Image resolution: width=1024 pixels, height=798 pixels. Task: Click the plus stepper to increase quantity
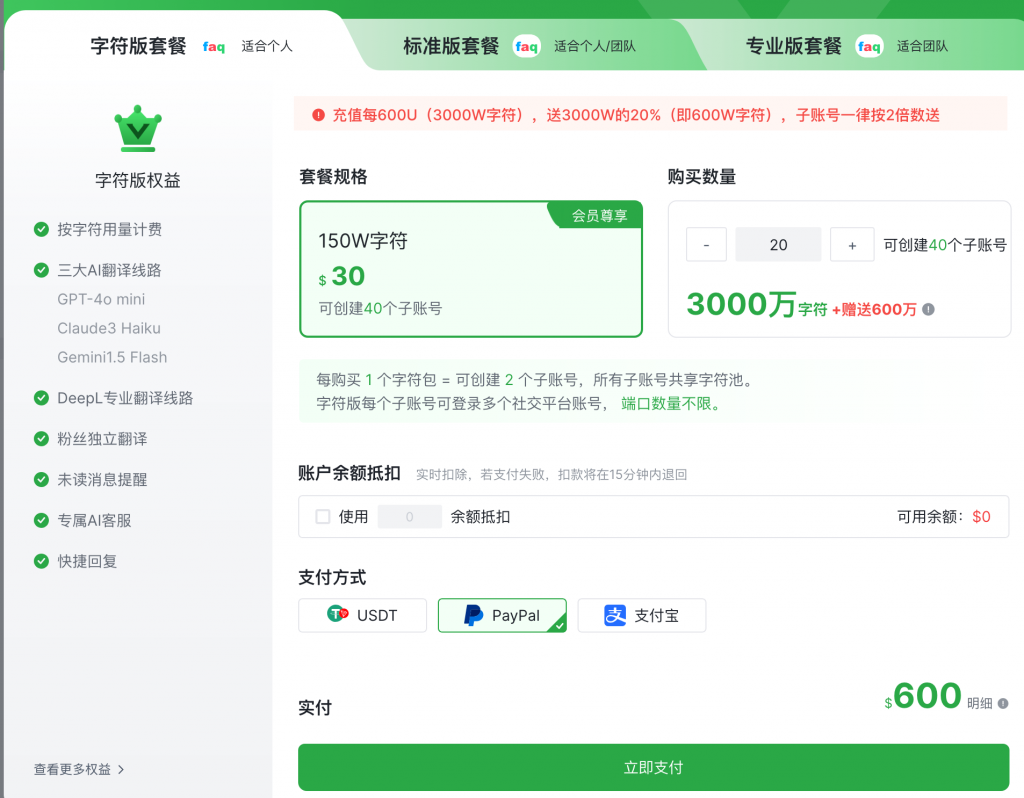pos(851,243)
